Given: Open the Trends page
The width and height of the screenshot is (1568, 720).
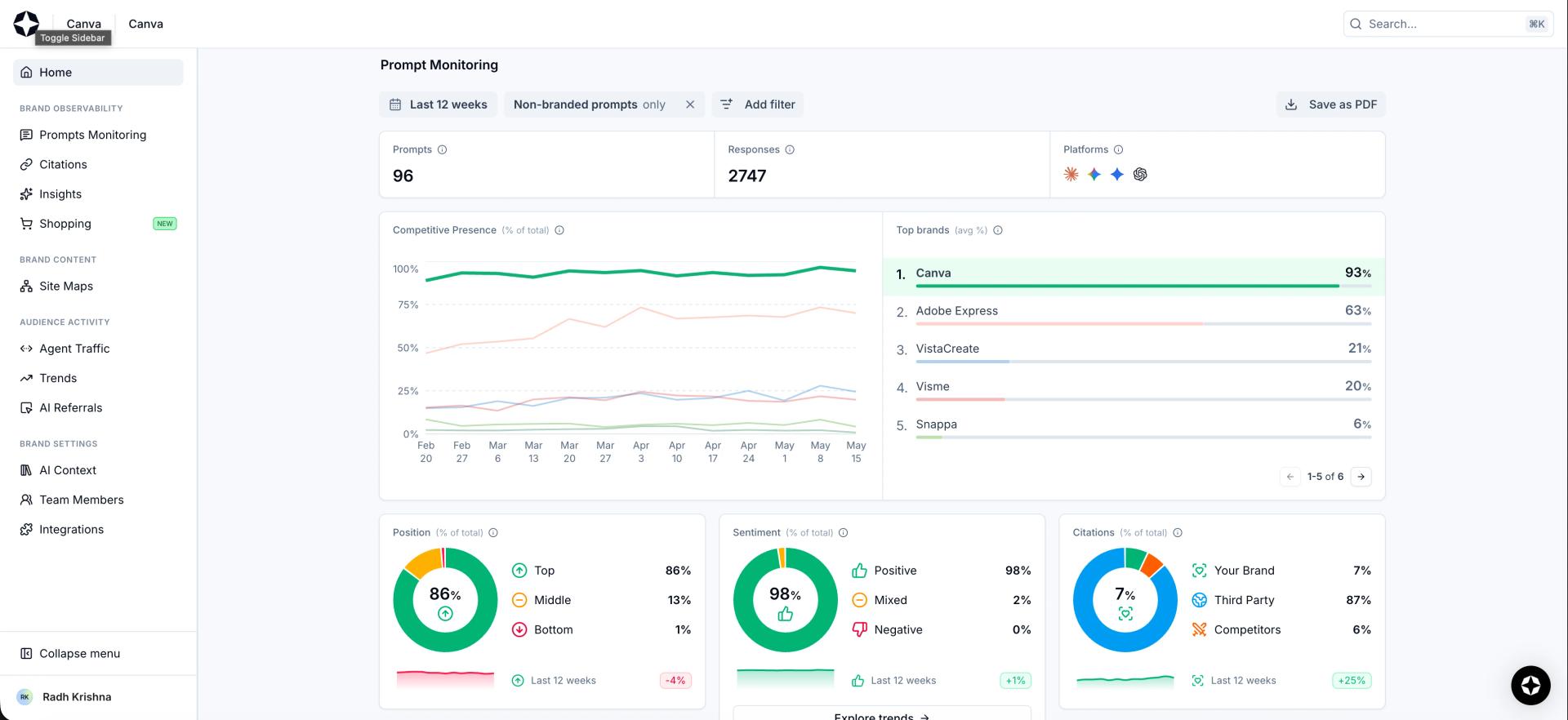Looking at the screenshot, I should point(98,378).
